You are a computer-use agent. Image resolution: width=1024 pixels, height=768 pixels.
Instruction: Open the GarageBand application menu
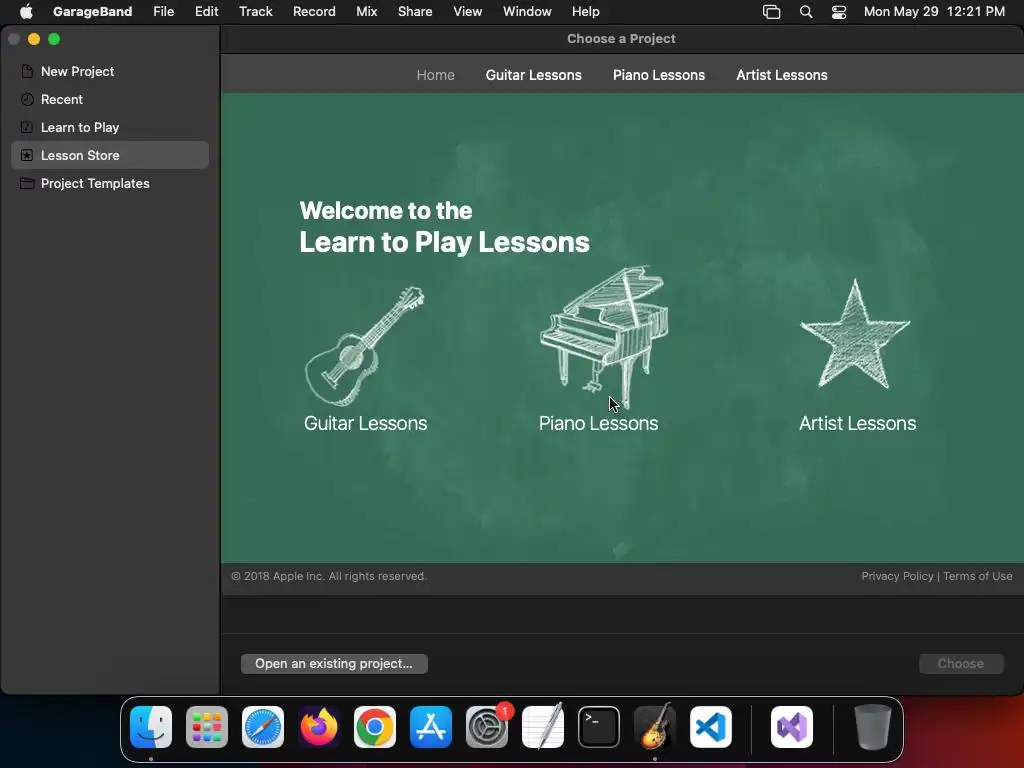(x=92, y=12)
